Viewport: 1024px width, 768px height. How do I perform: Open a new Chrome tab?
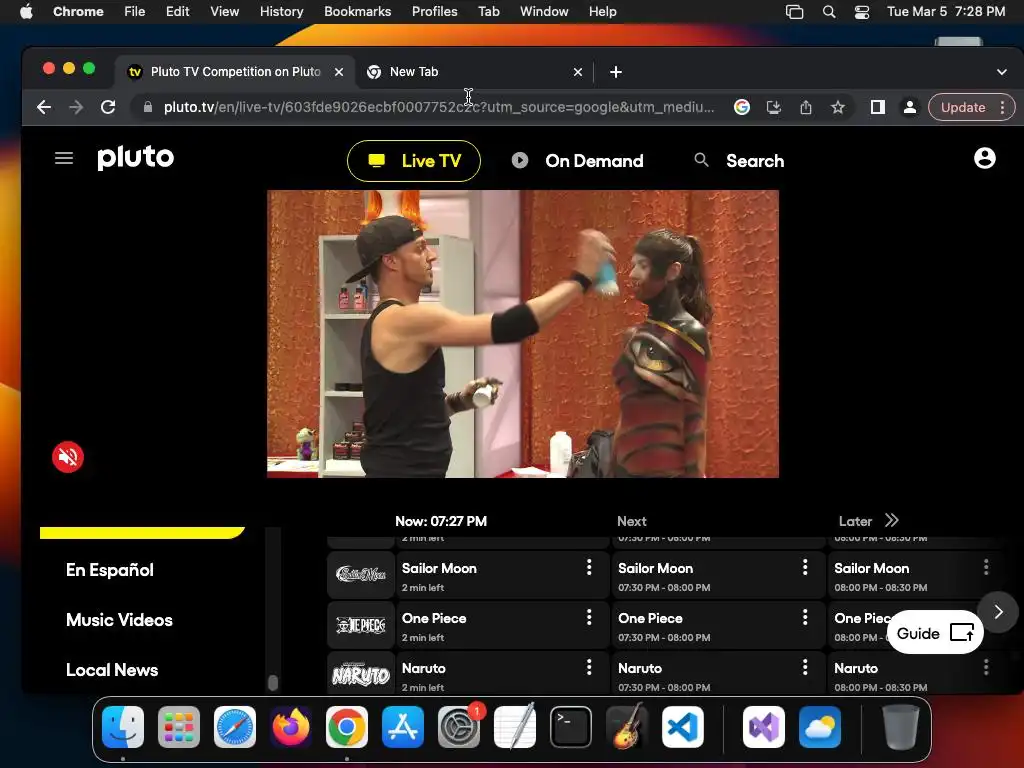point(615,72)
